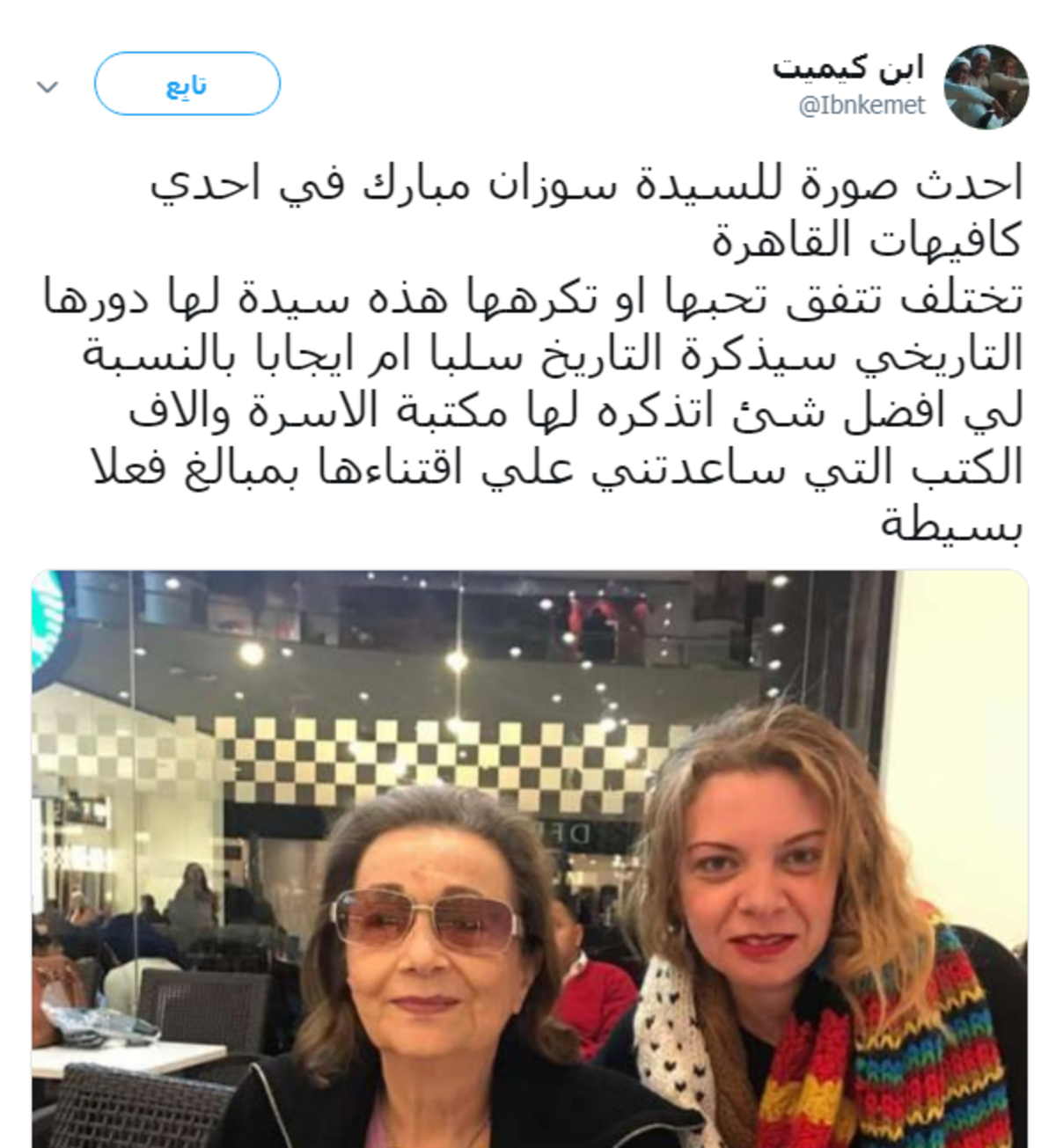Click the final word بسيطة of tweet
This screenshot has height=1148, width=1056.
[952, 525]
